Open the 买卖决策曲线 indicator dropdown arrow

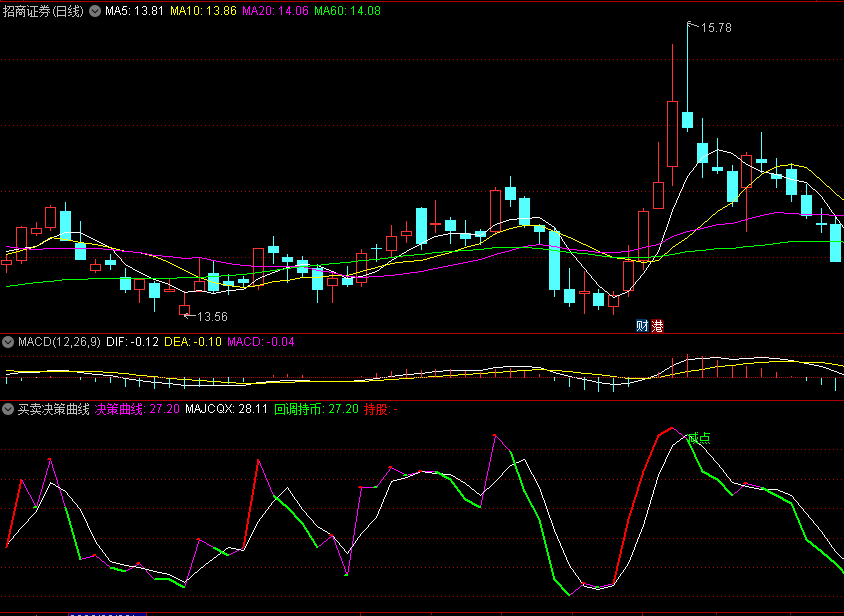point(8,409)
